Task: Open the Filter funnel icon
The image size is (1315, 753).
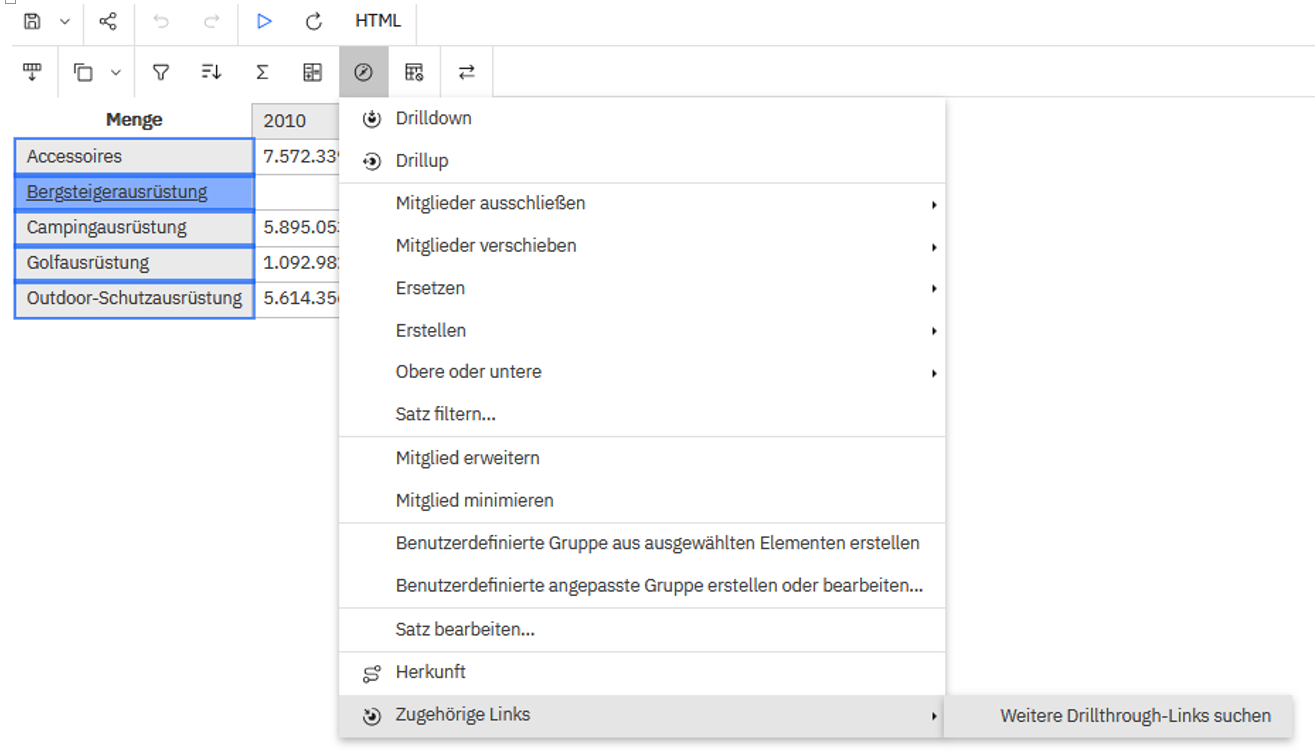Action: (160, 72)
